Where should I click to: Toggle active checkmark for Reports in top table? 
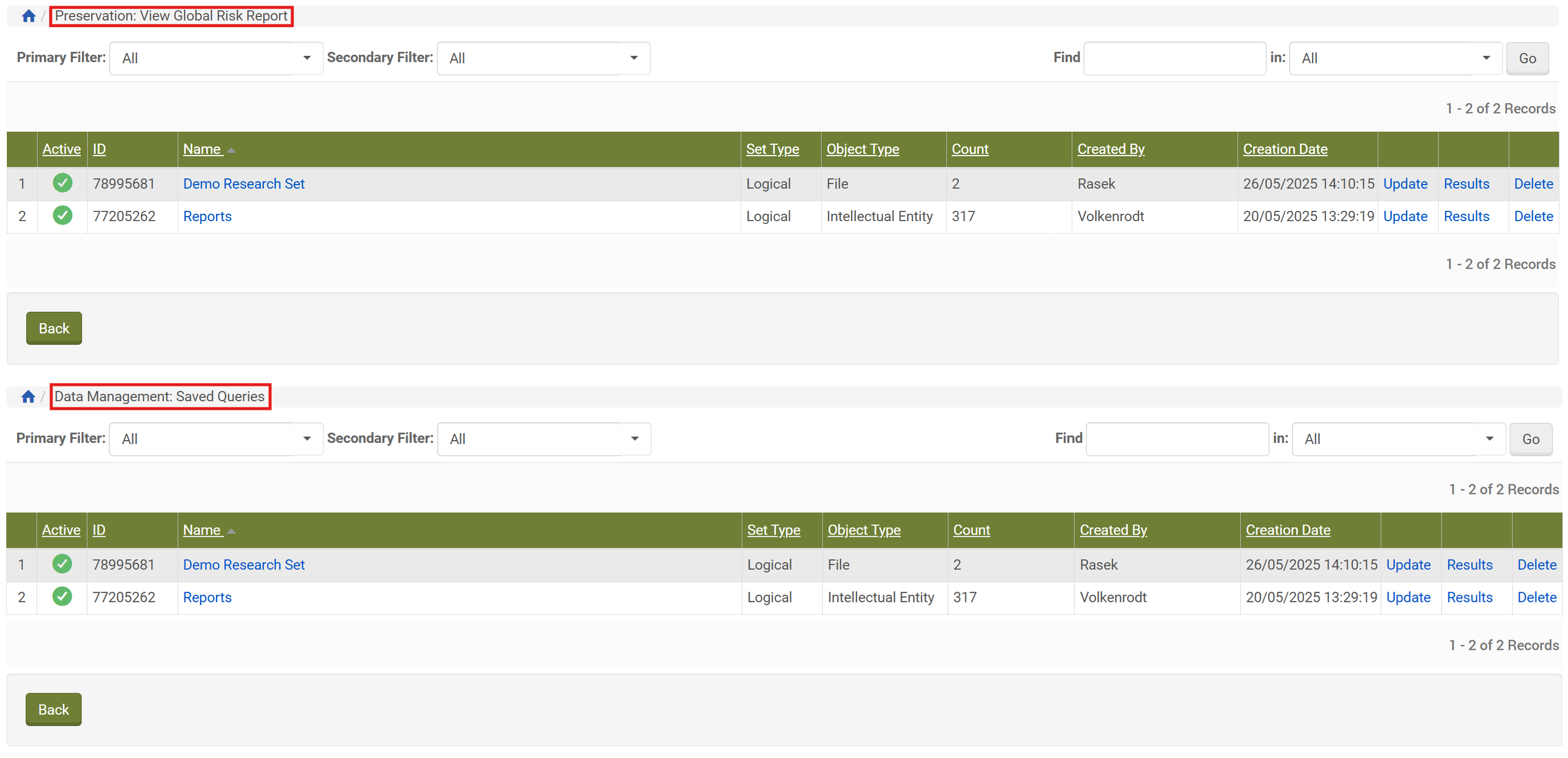point(62,215)
